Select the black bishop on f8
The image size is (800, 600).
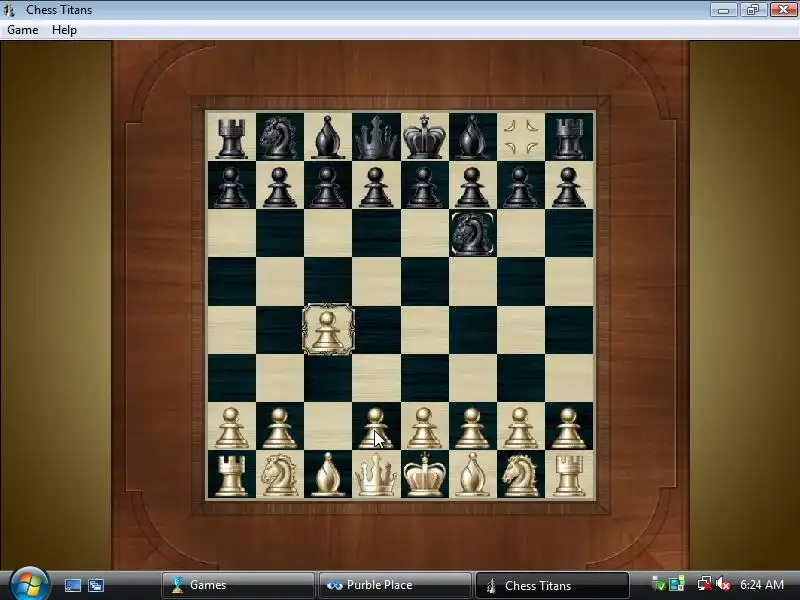coord(472,137)
